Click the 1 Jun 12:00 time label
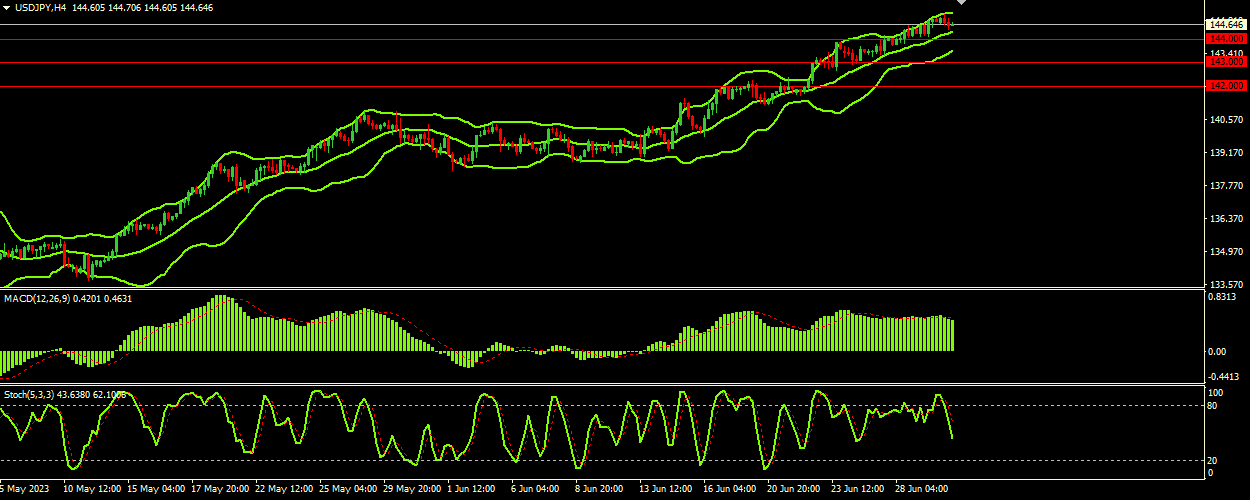1250x500 pixels. click(471, 490)
